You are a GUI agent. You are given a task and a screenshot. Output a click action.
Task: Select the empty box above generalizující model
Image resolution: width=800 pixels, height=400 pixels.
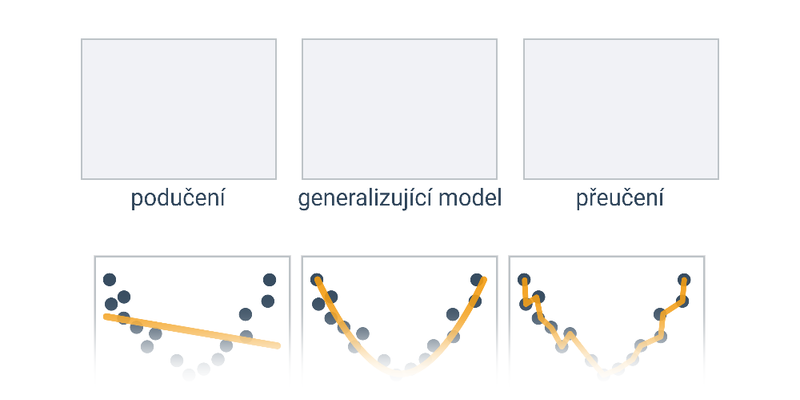(399, 109)
